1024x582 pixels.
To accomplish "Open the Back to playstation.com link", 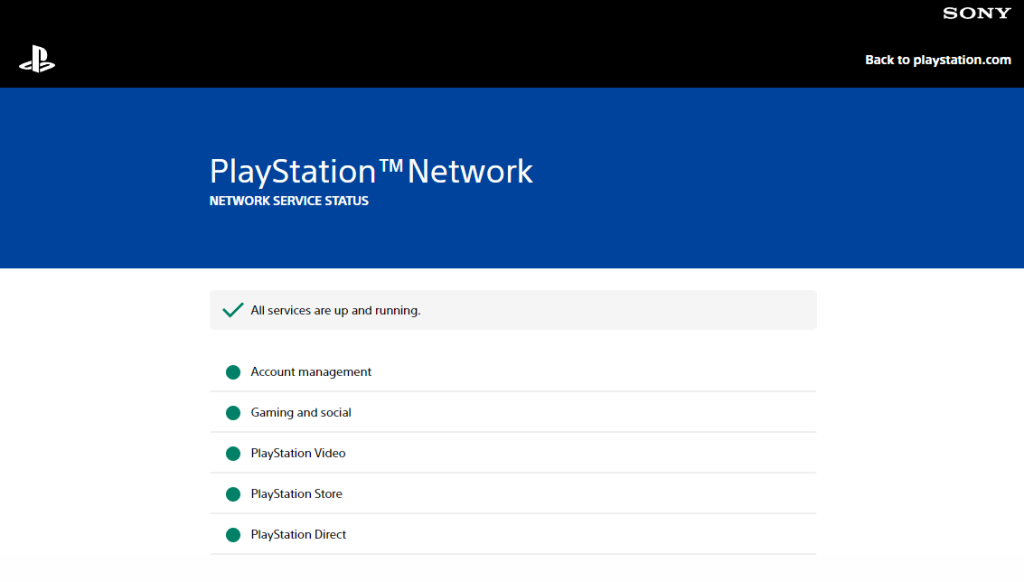I will (x=938, y=60).
